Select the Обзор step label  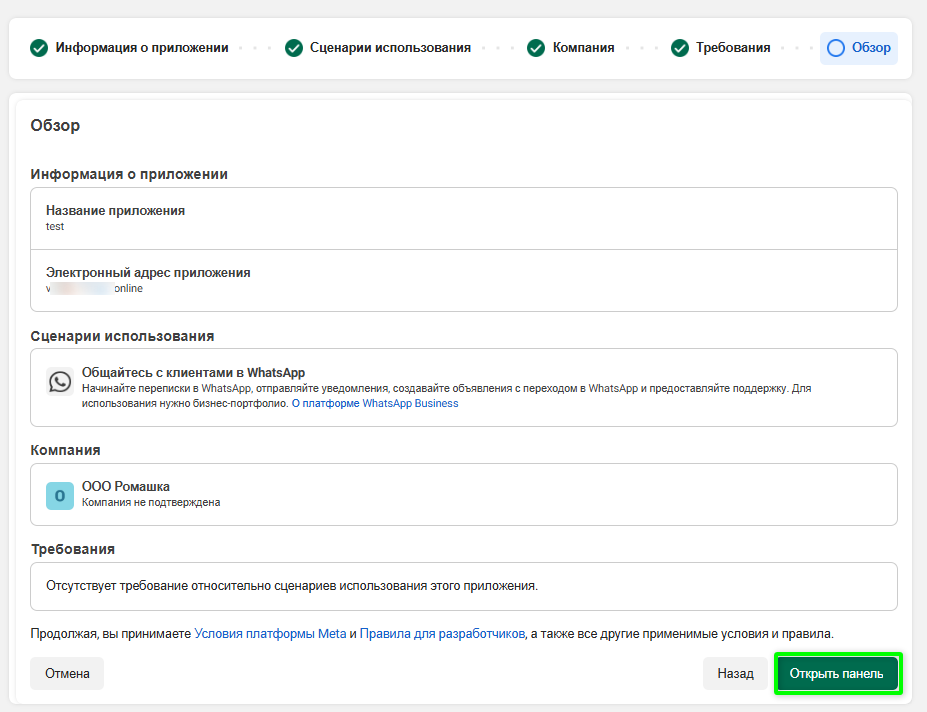coord(871,48)
